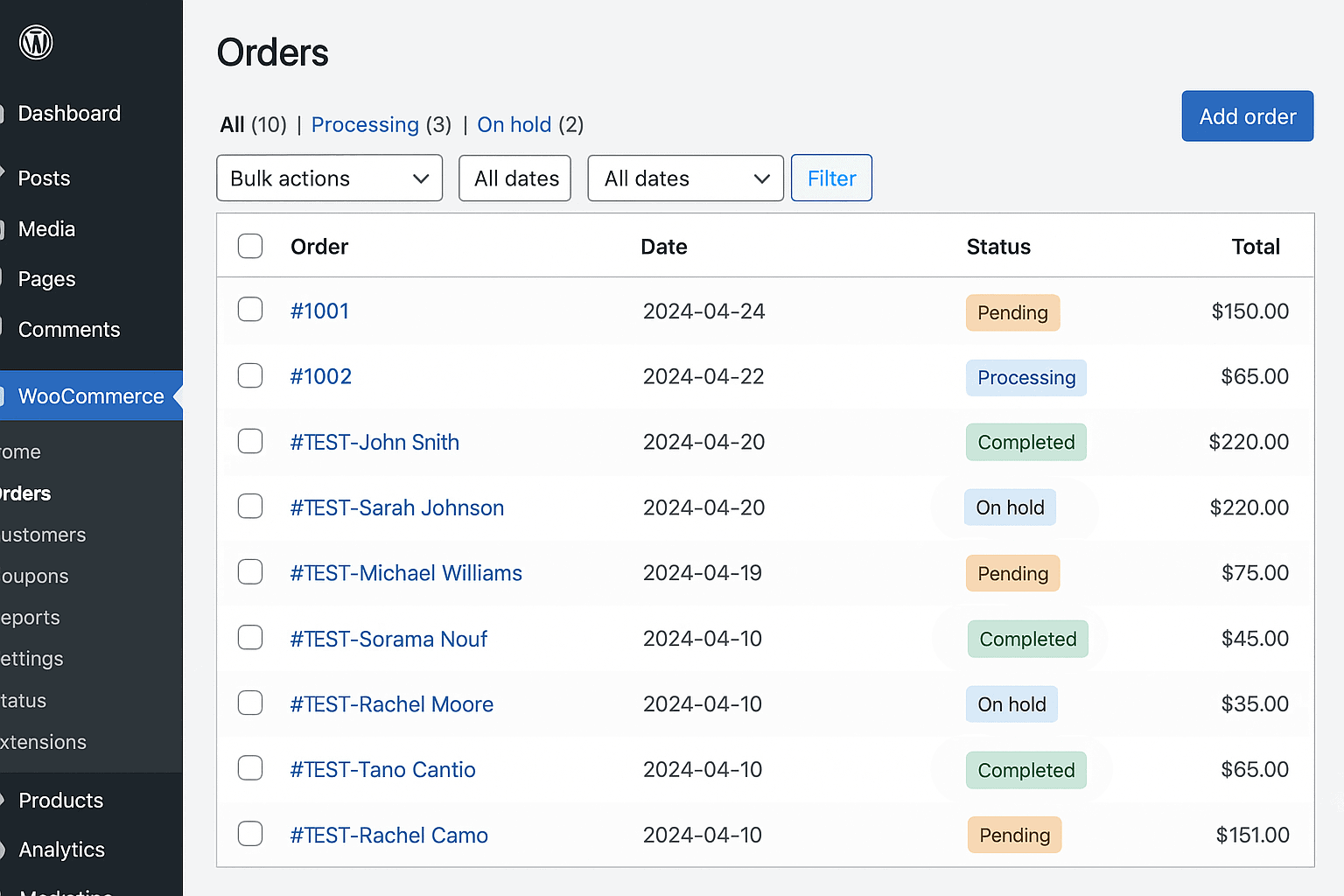Click the Add order button
Viewport: 1344px width, 896px height.
pos(1247,115)
